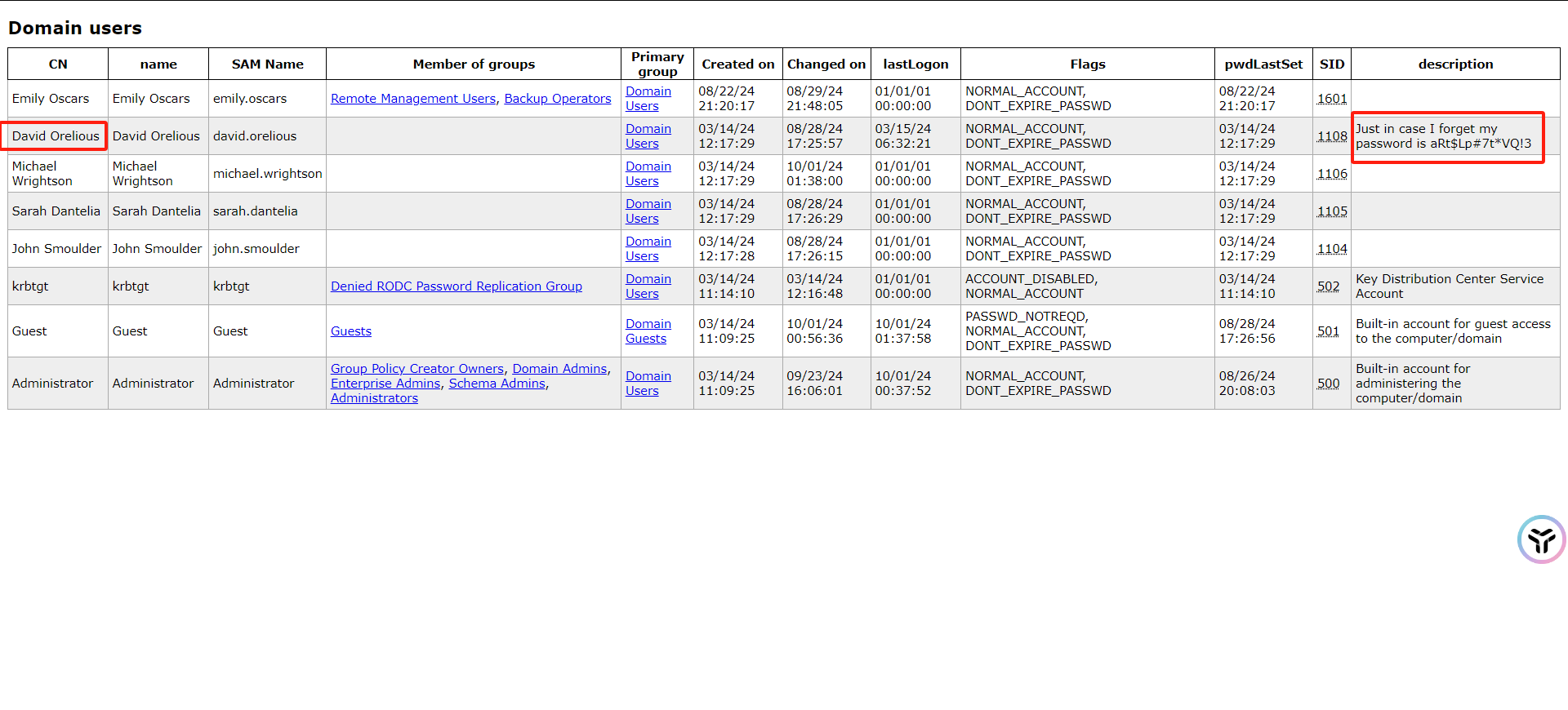Select the david.orelious SAM Name cell
The height and width of the screenshot is (710, 1568).
[255, 136]
